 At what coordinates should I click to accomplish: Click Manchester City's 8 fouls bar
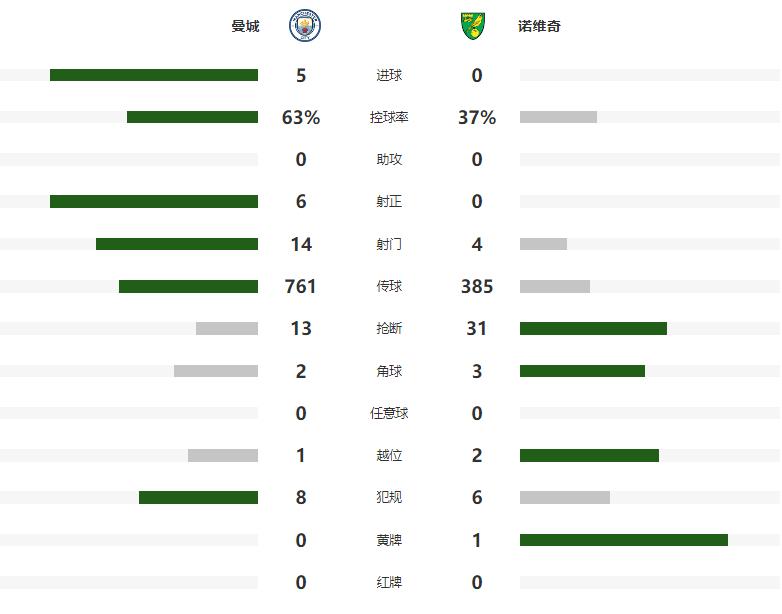coord(198,497)
